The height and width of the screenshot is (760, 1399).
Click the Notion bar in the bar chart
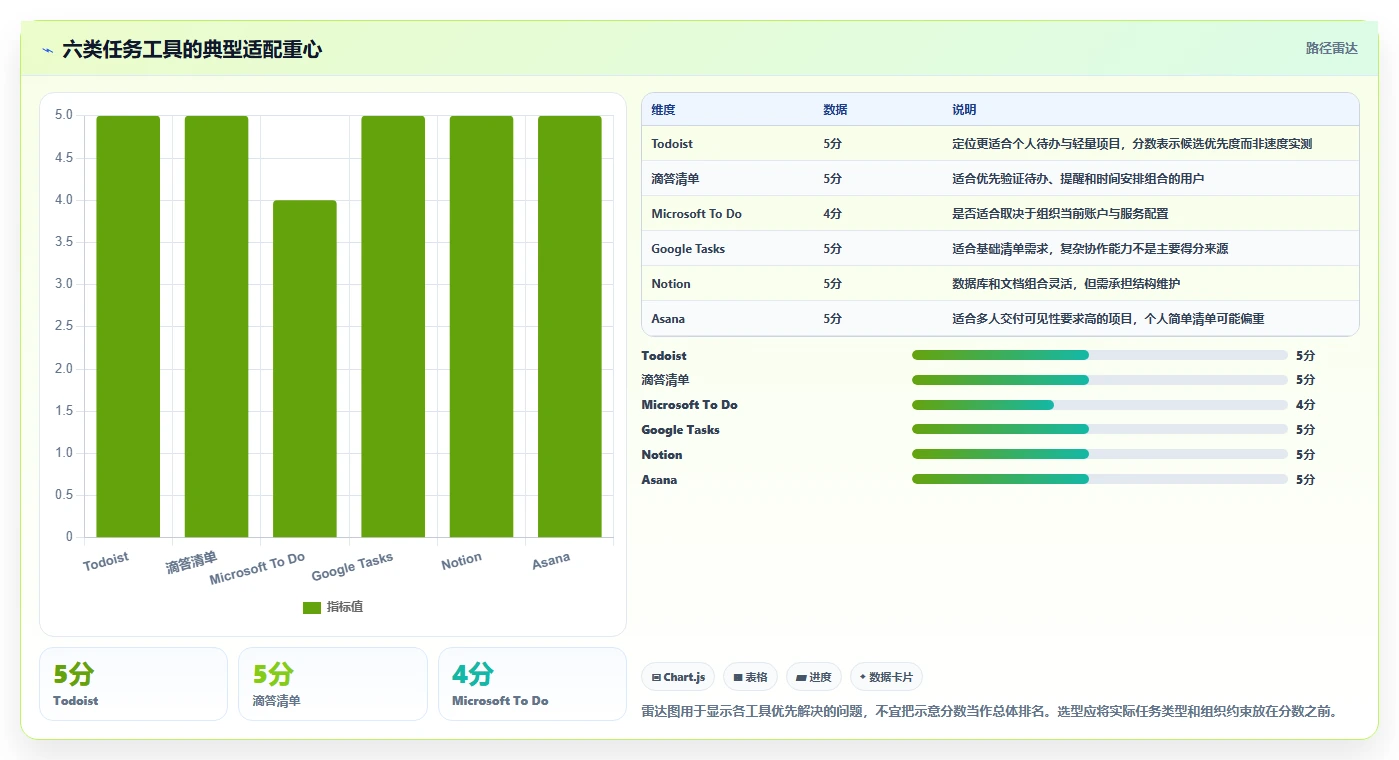pos(481,326)
